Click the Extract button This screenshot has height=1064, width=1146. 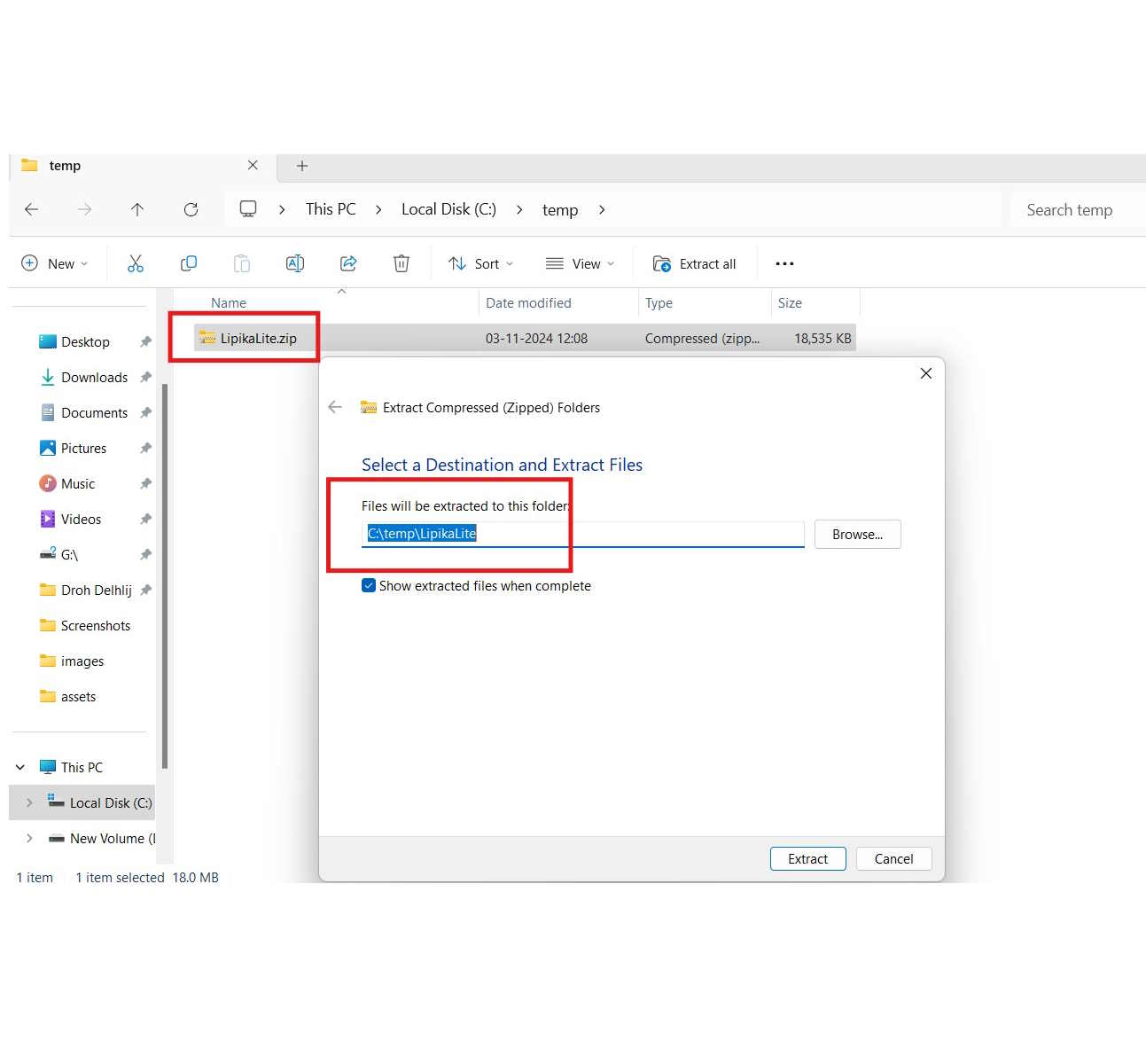[807, 858]
